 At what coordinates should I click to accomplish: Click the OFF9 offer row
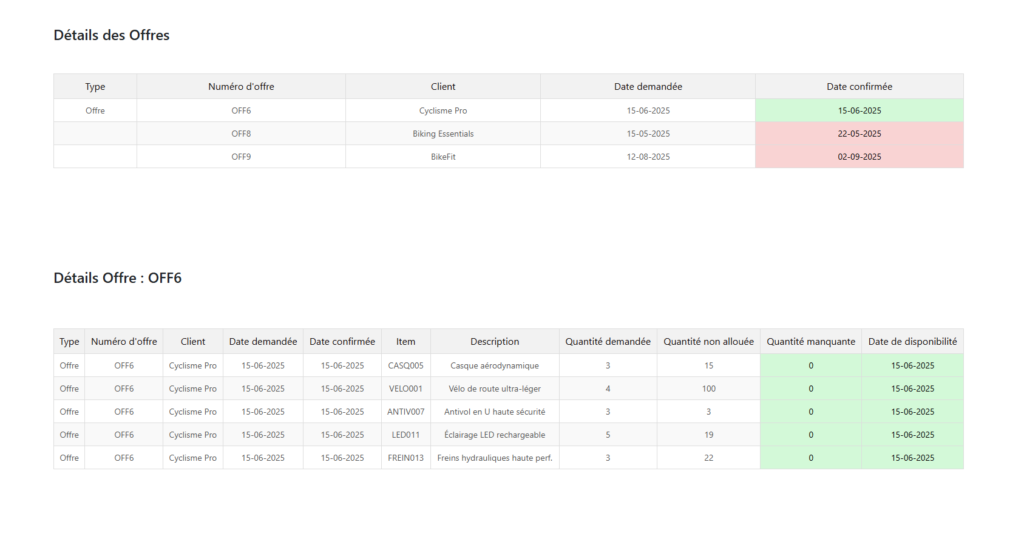coord(241,156)
